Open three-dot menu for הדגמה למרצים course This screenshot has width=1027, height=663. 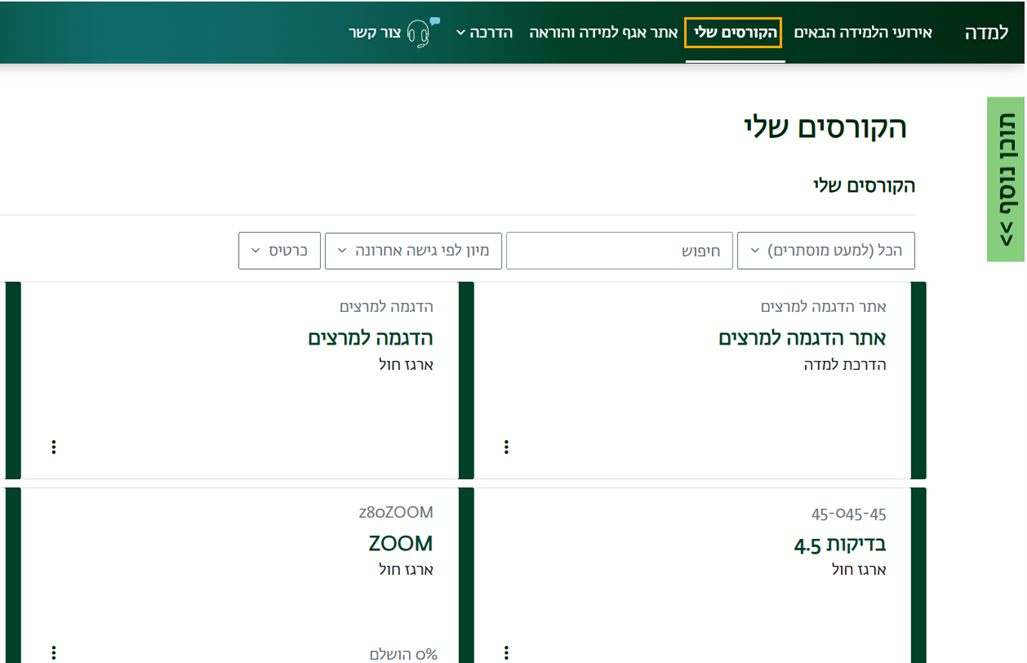pos(54,447)
